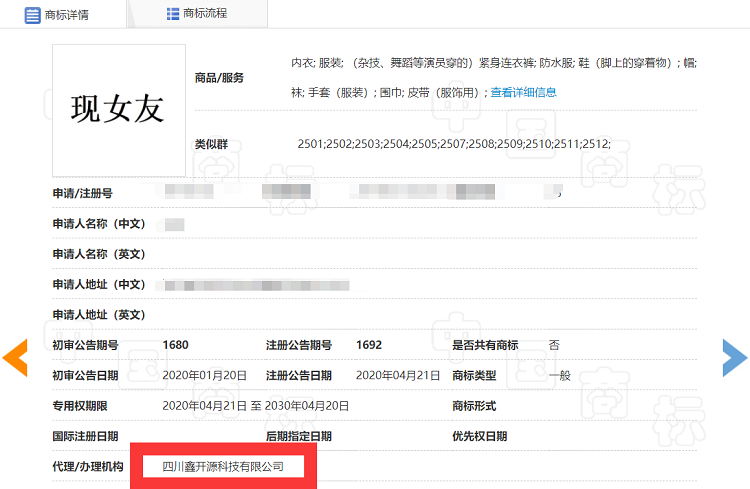The image size is (750, 489).
Task: Open the 查看详细信息 link
Action: tap(523, 93)
